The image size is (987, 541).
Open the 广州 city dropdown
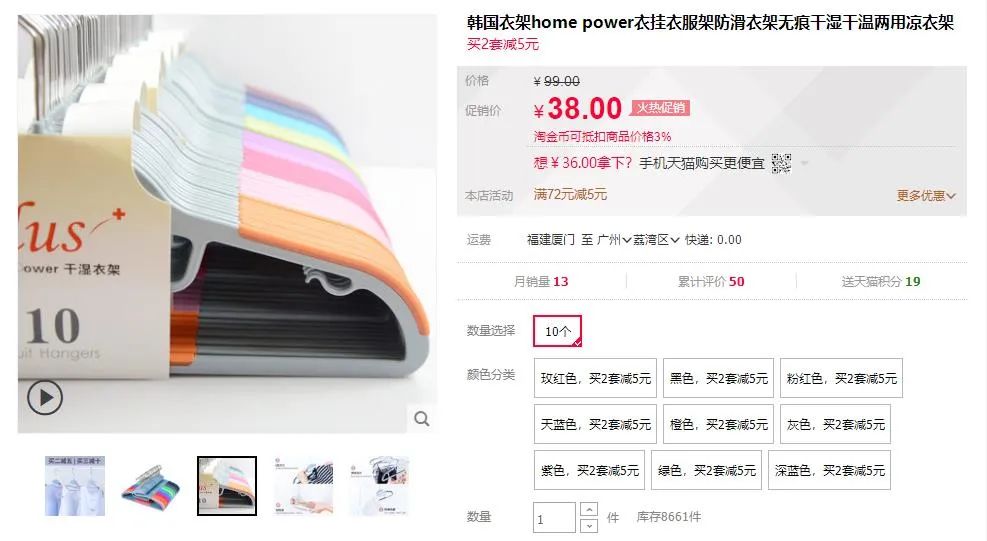pyautogui.click(x=614, y=240)
